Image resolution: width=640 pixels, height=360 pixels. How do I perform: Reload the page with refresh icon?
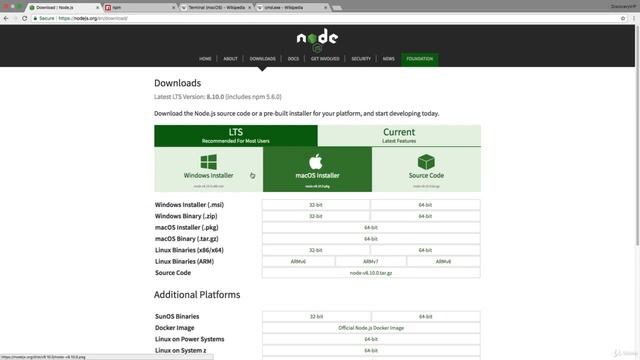click(24, 18)
